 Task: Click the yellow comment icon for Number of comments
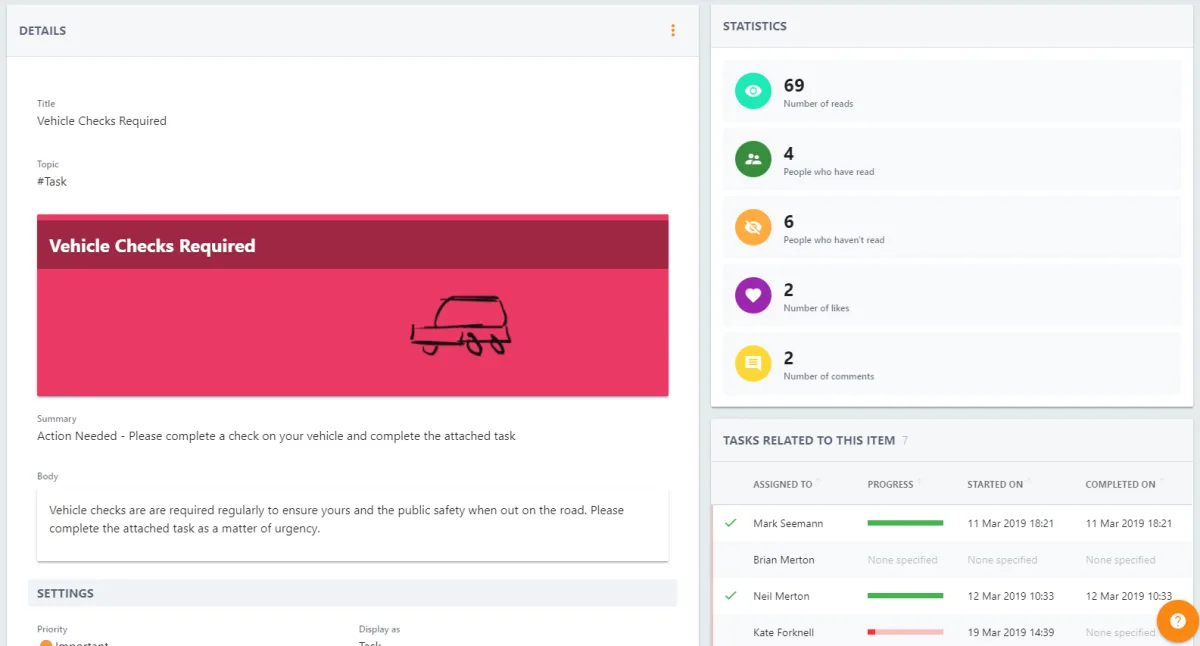tap(753, 363)
